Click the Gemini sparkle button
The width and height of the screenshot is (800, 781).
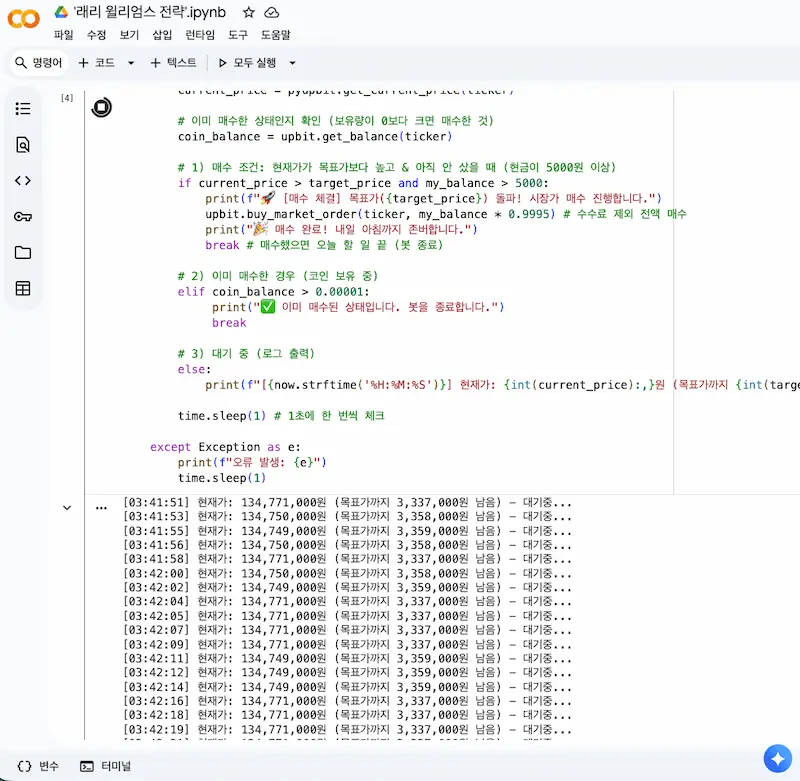[x=777, y=759]
